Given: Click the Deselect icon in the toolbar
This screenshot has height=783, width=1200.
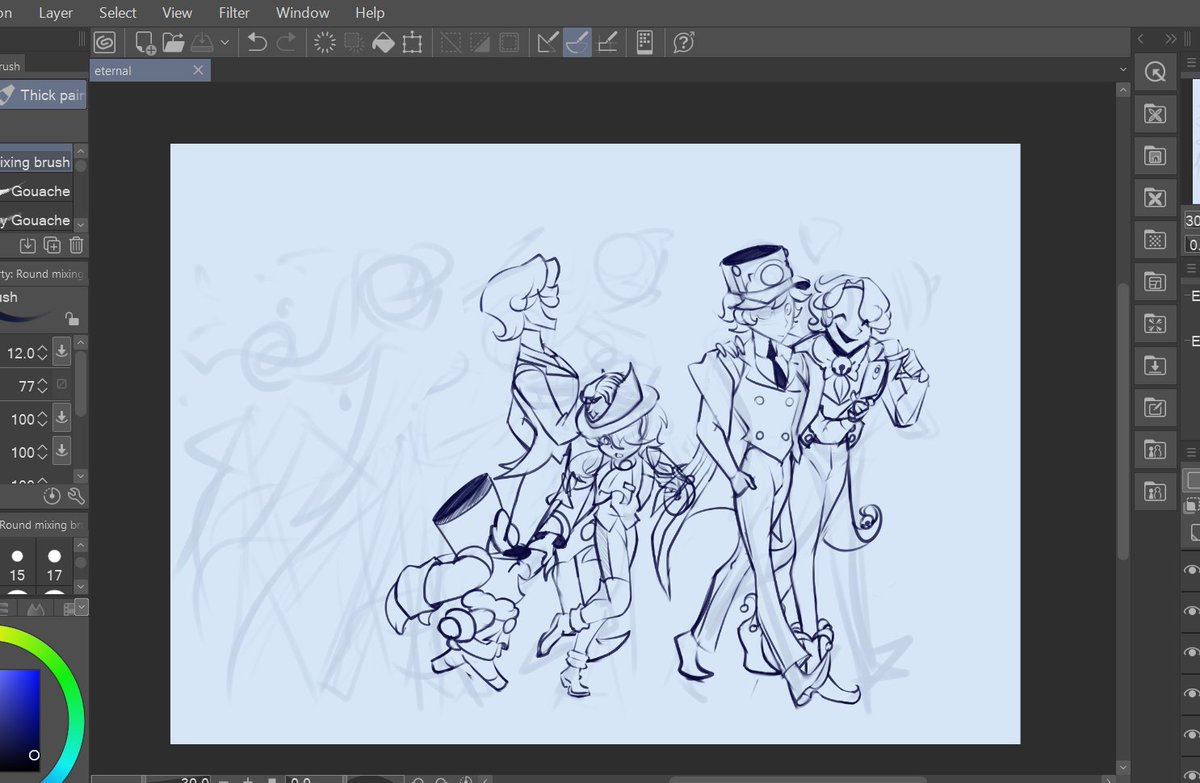Looking at the screenshot, I should (x=451, y=42).
